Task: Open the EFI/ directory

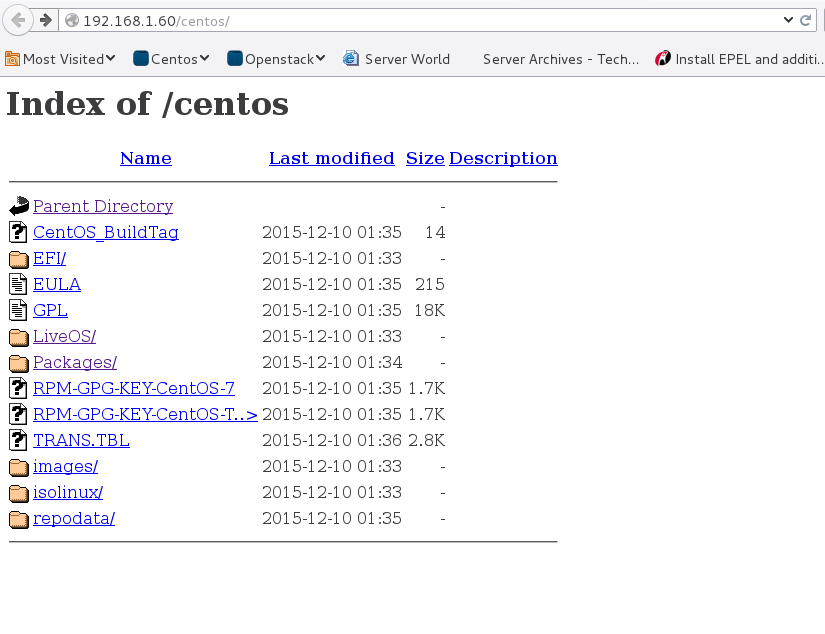Action: [49, 258]
